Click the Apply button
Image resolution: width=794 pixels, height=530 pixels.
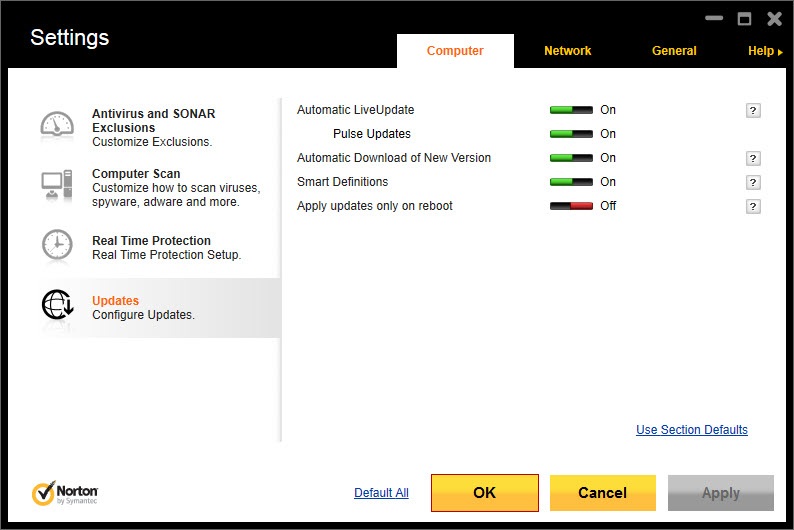721,493
